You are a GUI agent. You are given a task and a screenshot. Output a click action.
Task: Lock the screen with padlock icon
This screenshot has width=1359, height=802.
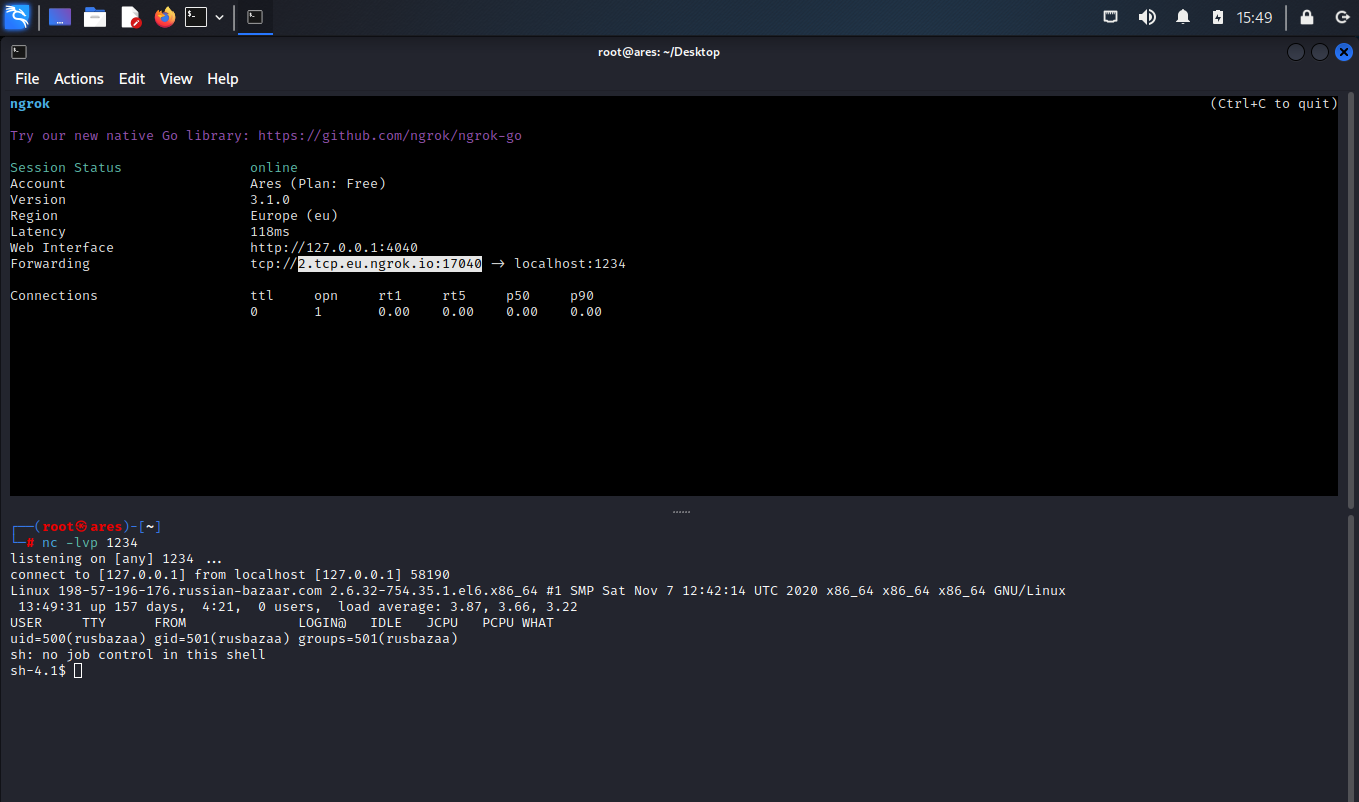(1306, 17)
